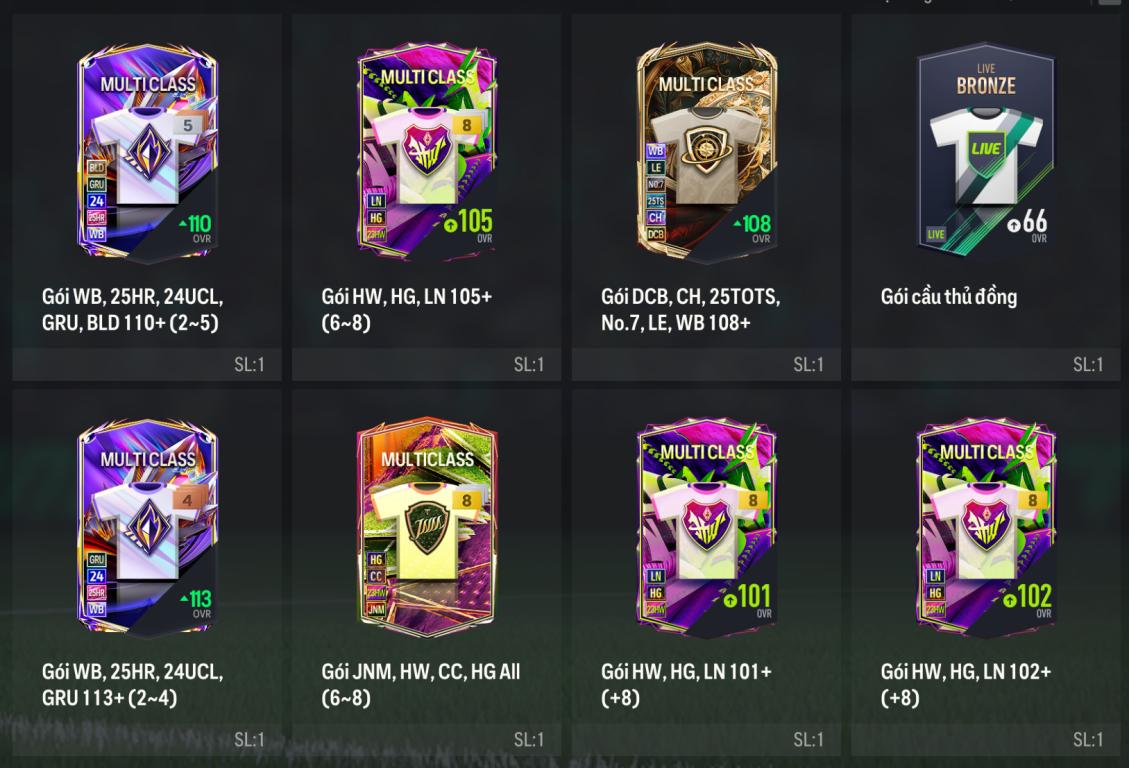Open the gold Multi Class 108 OVR pack
1129x768 pixels.
706,151
